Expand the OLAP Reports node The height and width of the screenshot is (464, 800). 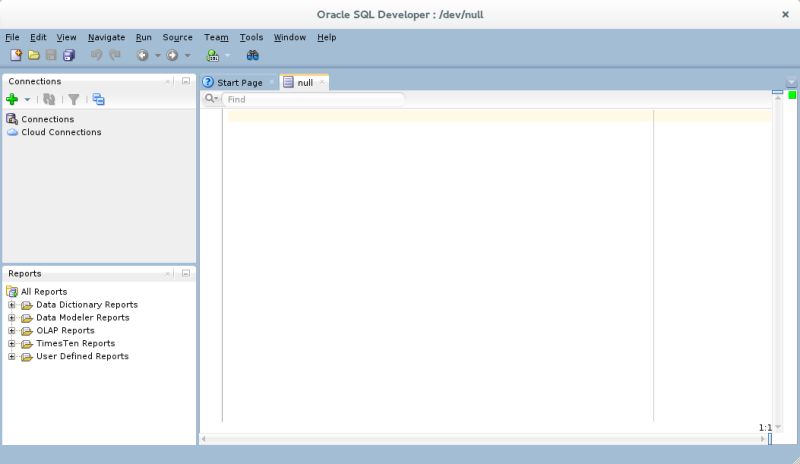(x=12, y=331)
